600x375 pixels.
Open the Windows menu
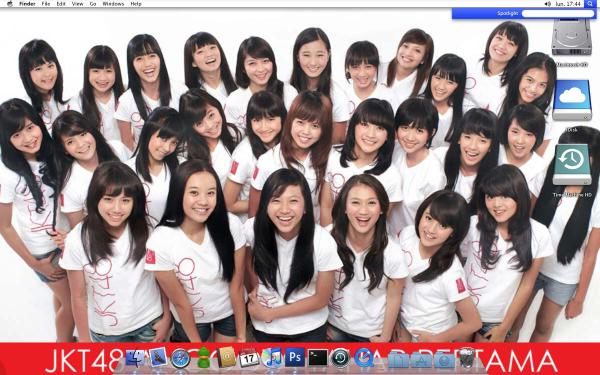click(113, 4)
